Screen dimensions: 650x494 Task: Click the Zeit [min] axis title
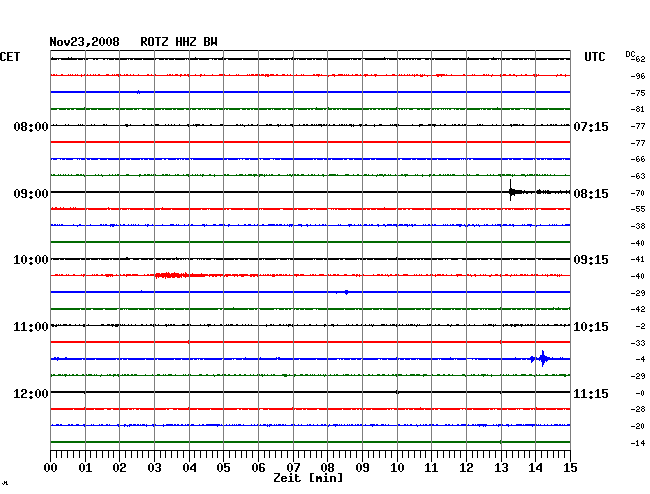tap(308, 478)
